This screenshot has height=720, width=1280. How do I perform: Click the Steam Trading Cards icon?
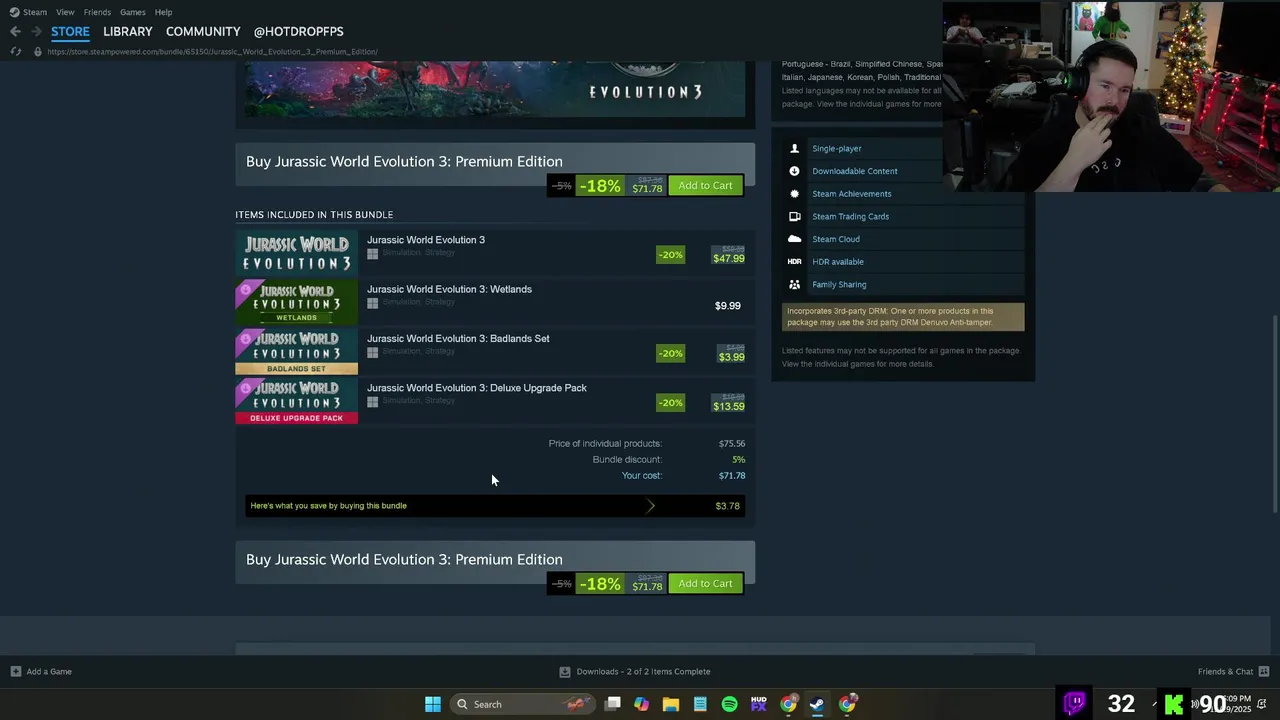pyautogui.click(x=795, y=216)
